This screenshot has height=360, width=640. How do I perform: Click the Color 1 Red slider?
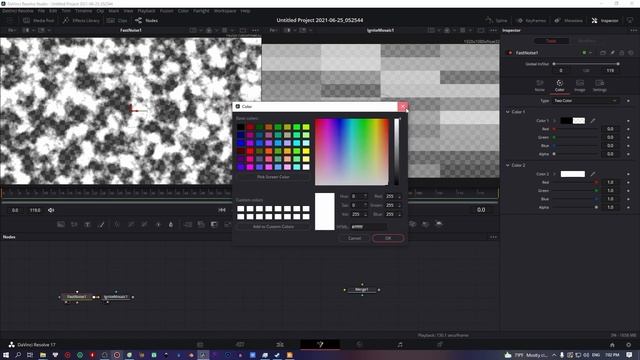[576, 129]
